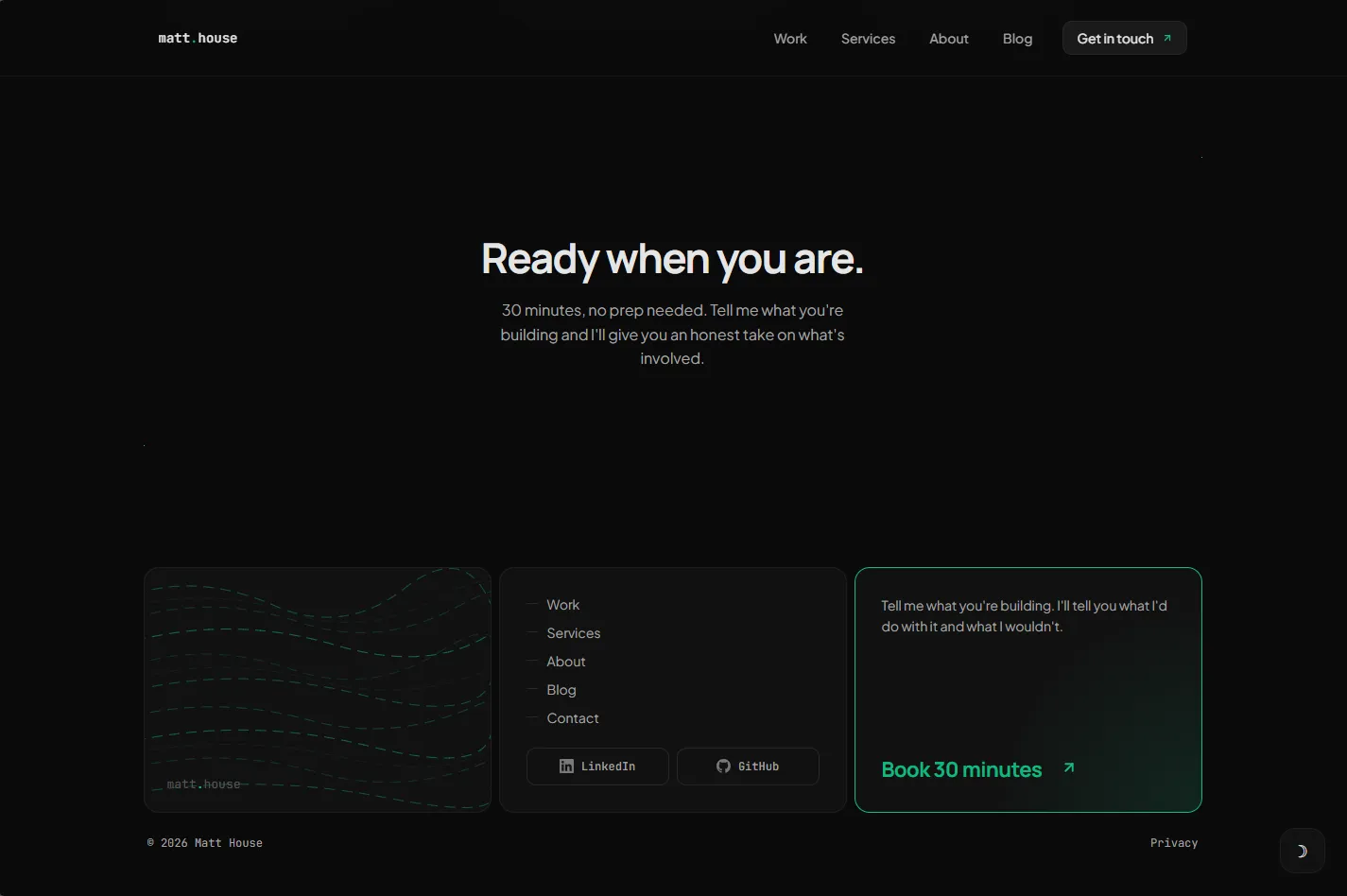Go to About in the header nav
This screenshot has width=1347, height=896.
pos(949,39)
